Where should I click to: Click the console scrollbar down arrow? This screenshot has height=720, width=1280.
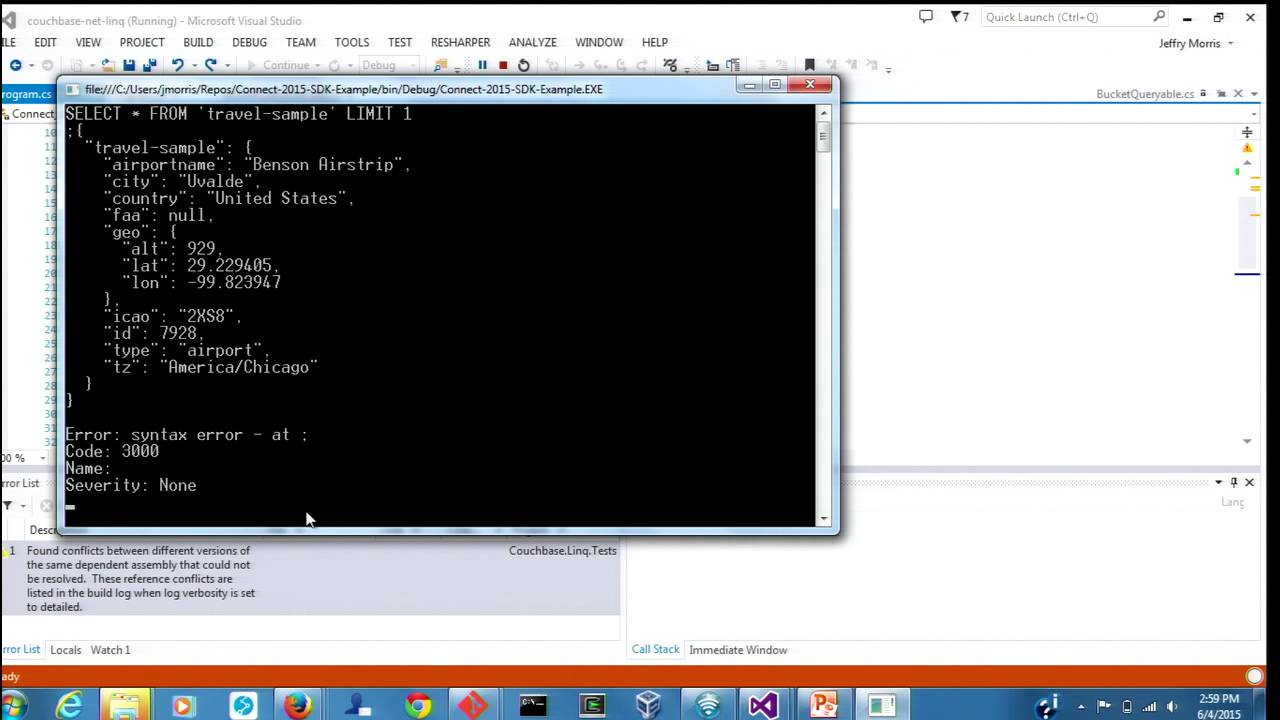pos(824,518)
